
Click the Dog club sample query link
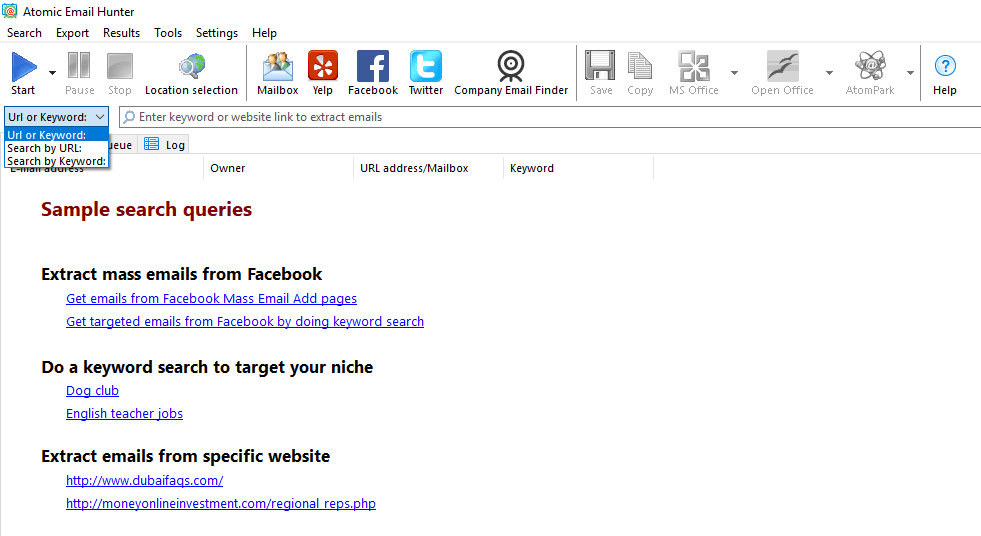[x=92, y=390]
